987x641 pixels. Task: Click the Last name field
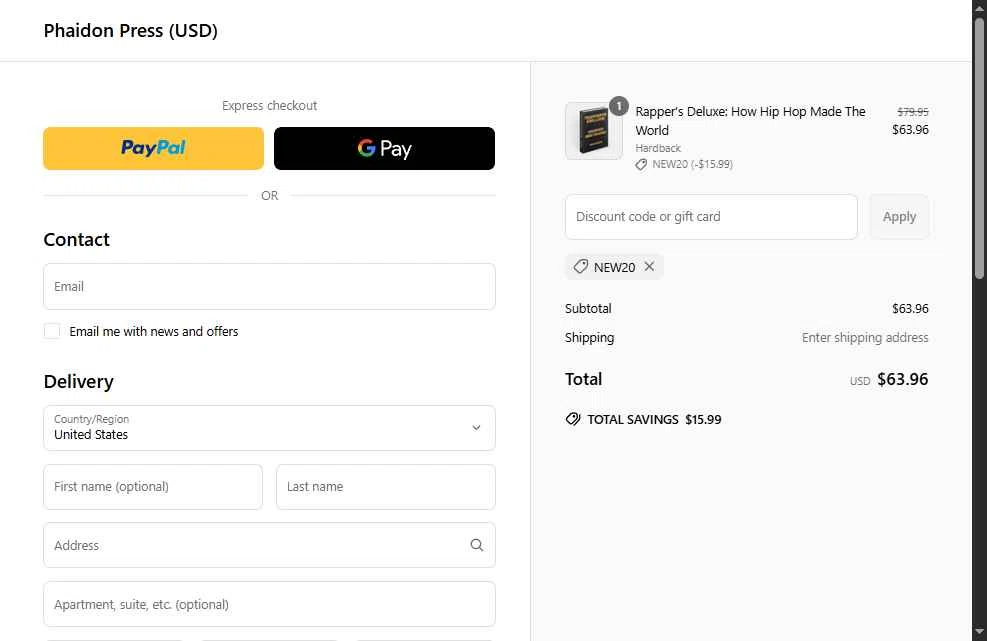click(x=386, y=487)
